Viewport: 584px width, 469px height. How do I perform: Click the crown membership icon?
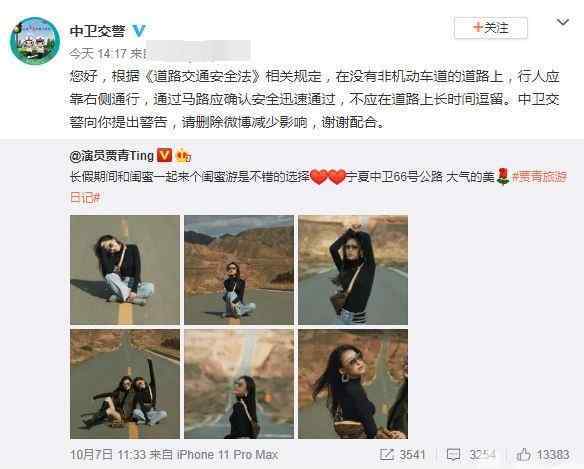pyautogui.click(x=183, y=155)
